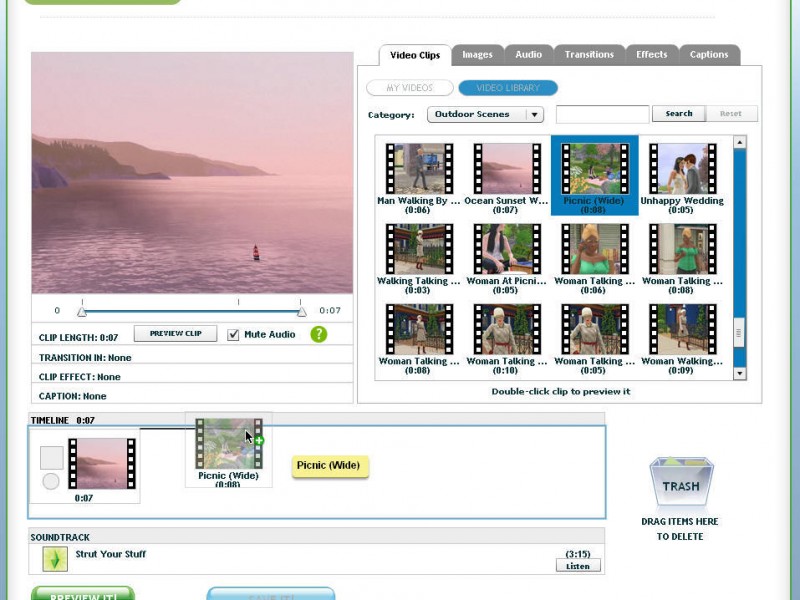Select the sunset clip in the timeline

click(99, 464)
